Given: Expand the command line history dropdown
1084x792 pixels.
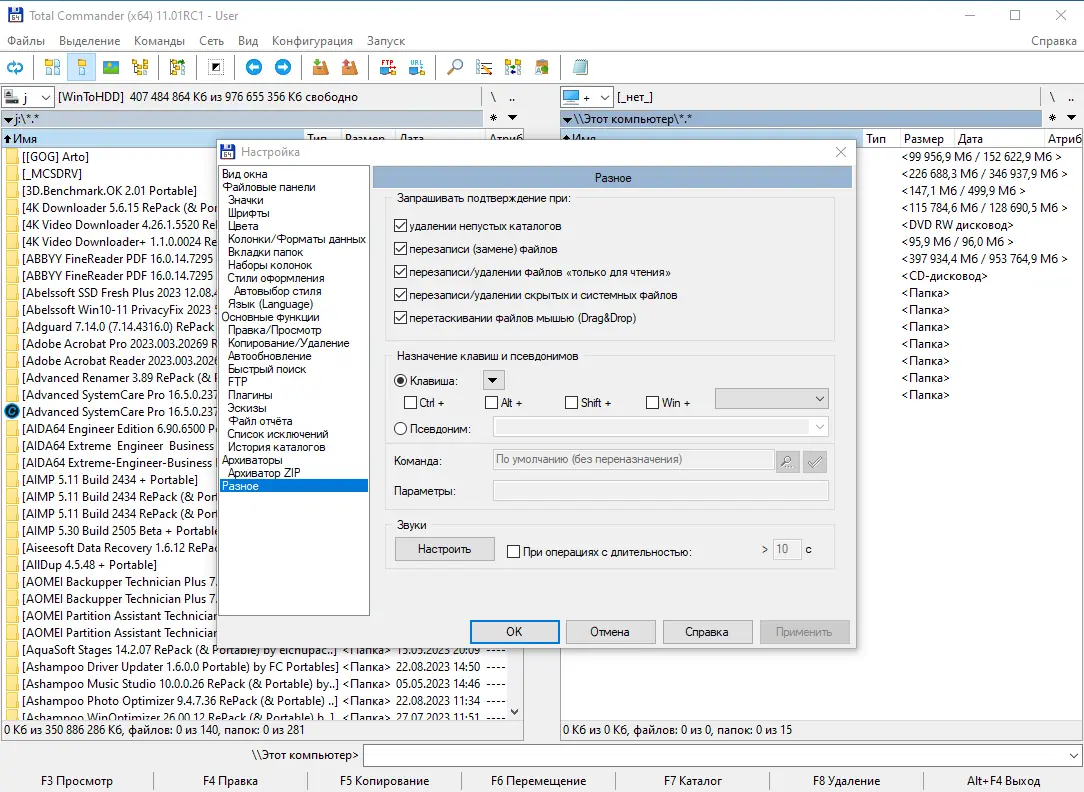Looking at the screenshot, I should point(1074,755).
